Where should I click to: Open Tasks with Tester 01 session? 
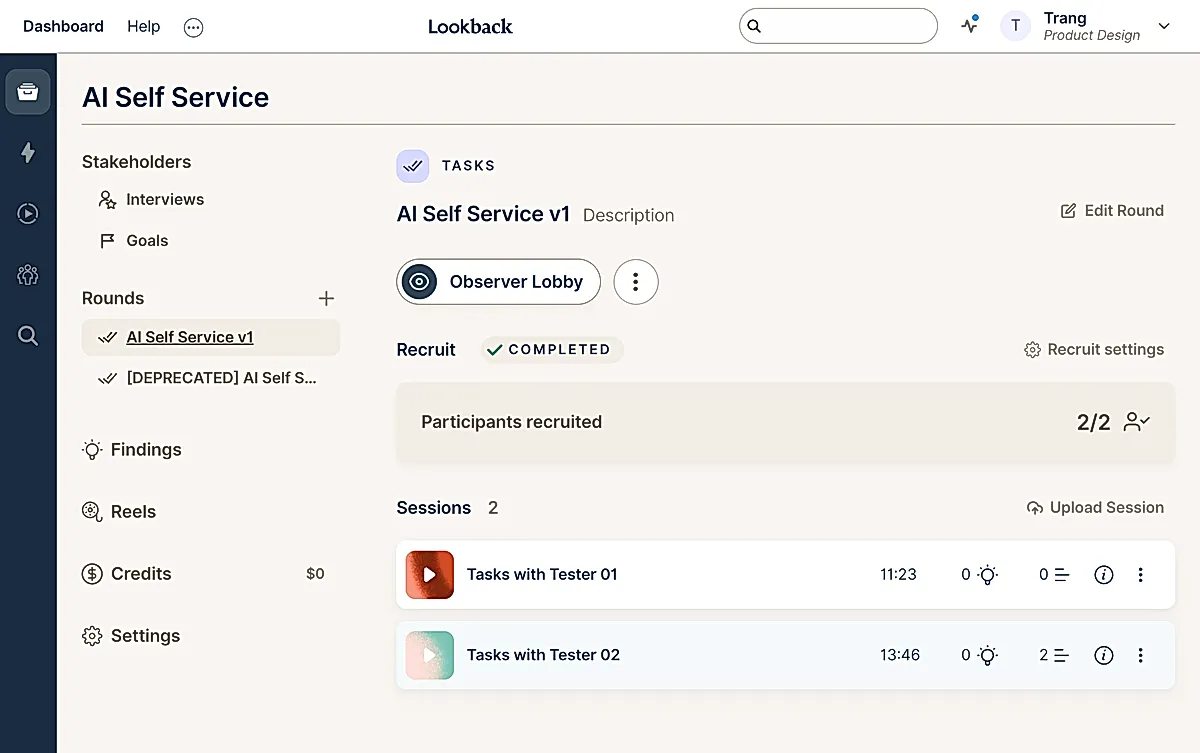[542, 574]
